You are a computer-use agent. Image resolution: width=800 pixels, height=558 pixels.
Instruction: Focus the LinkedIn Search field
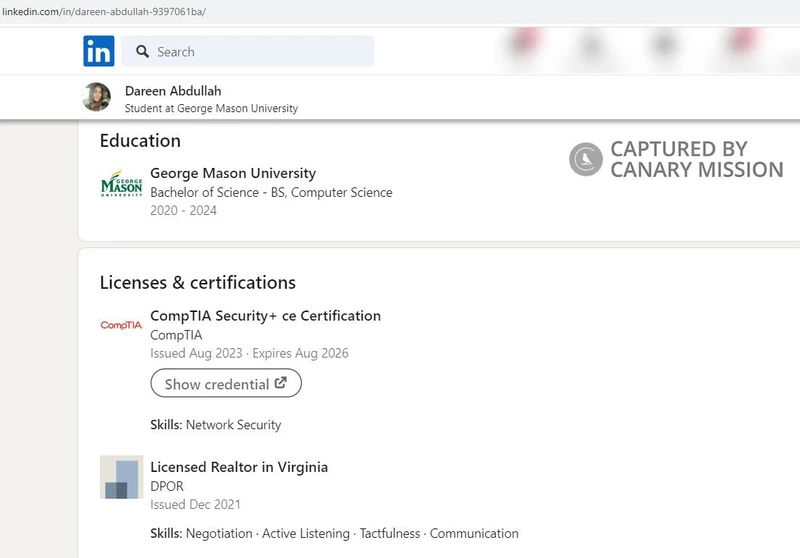[x=247, y=51]
